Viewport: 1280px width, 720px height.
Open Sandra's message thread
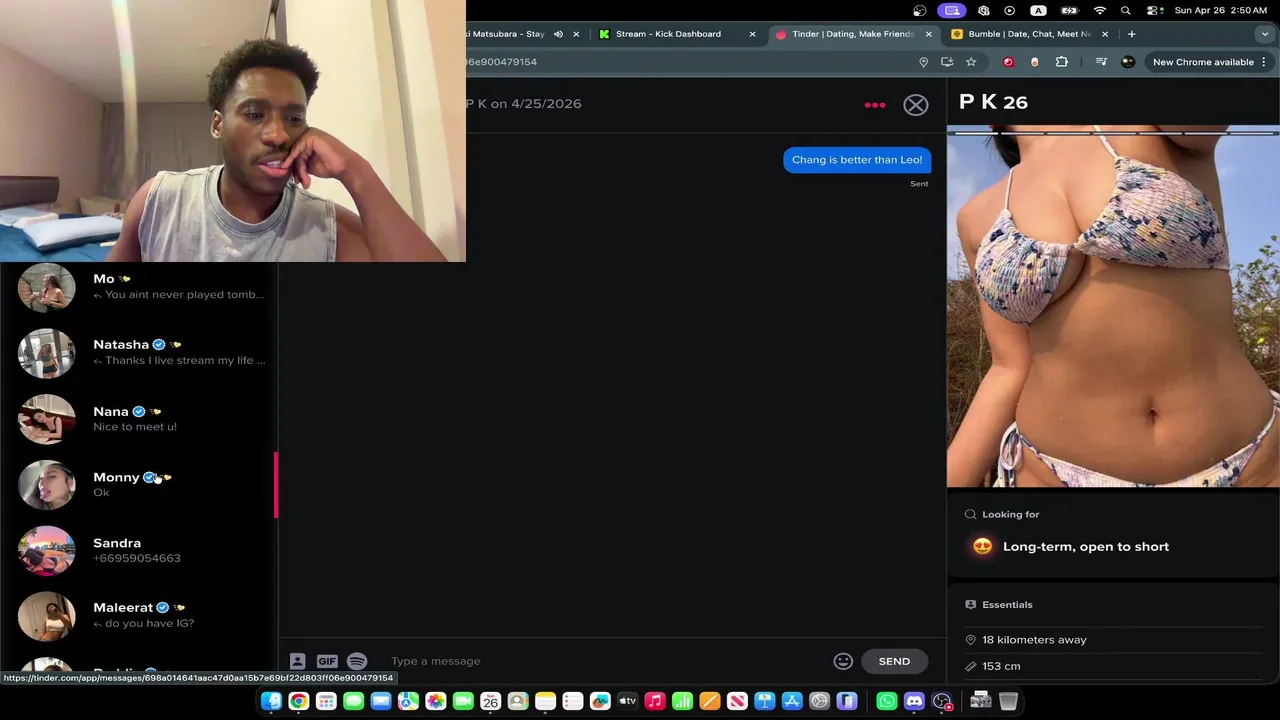139,550
